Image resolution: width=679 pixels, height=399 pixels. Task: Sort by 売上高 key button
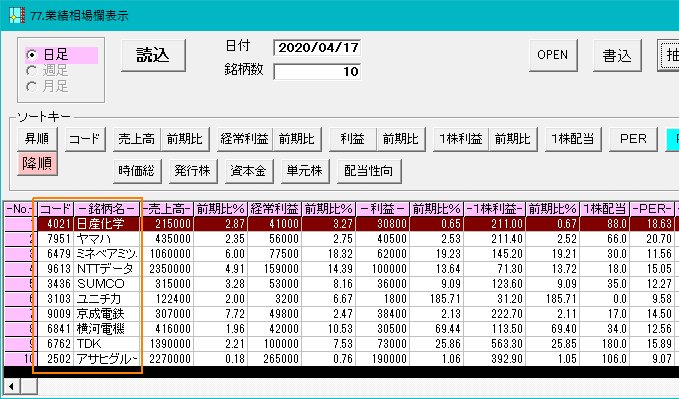point(137,139)
